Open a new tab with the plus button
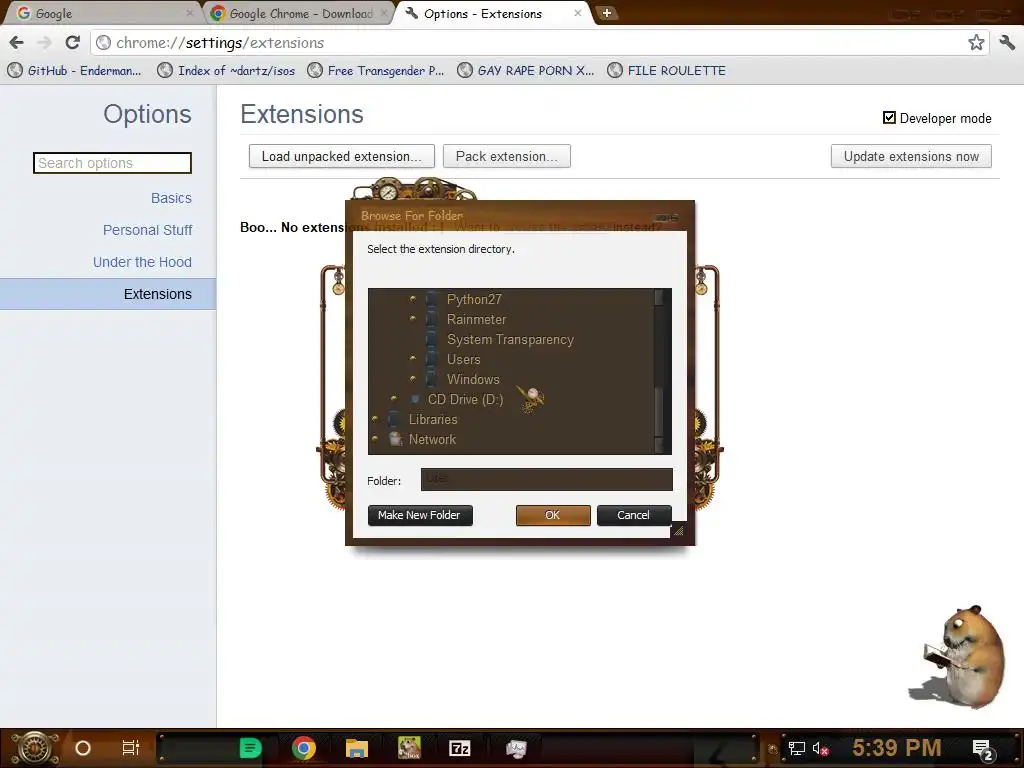 pyautogui.click(x=607, y=13)
